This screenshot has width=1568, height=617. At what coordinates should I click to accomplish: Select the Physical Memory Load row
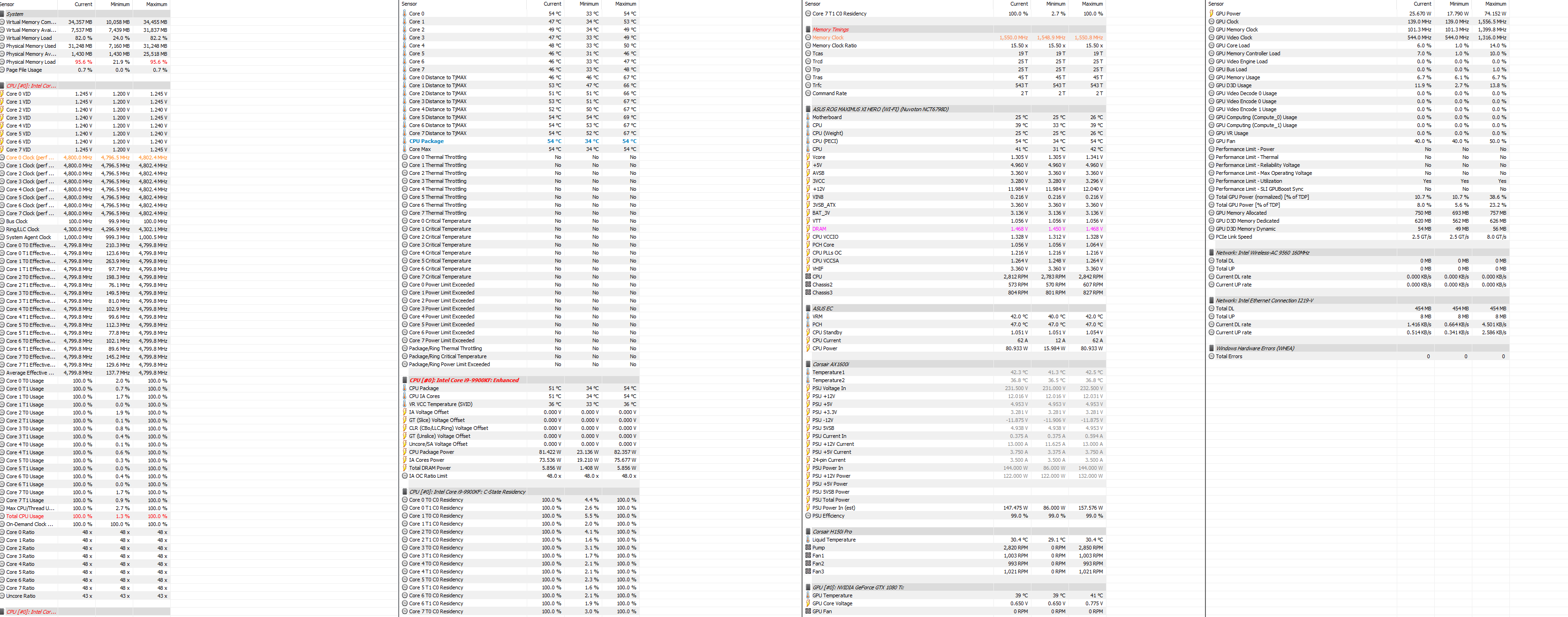point(30,62)
